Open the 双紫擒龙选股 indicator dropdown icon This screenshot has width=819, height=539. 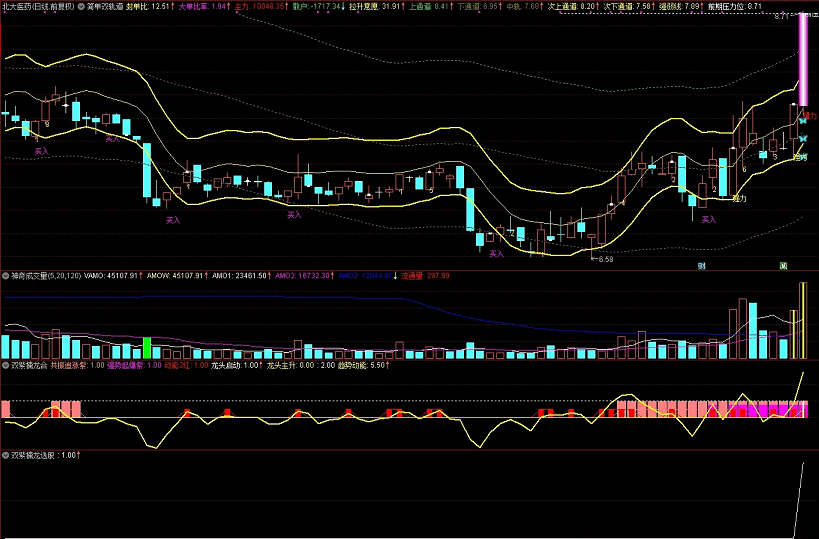(6, 455)
